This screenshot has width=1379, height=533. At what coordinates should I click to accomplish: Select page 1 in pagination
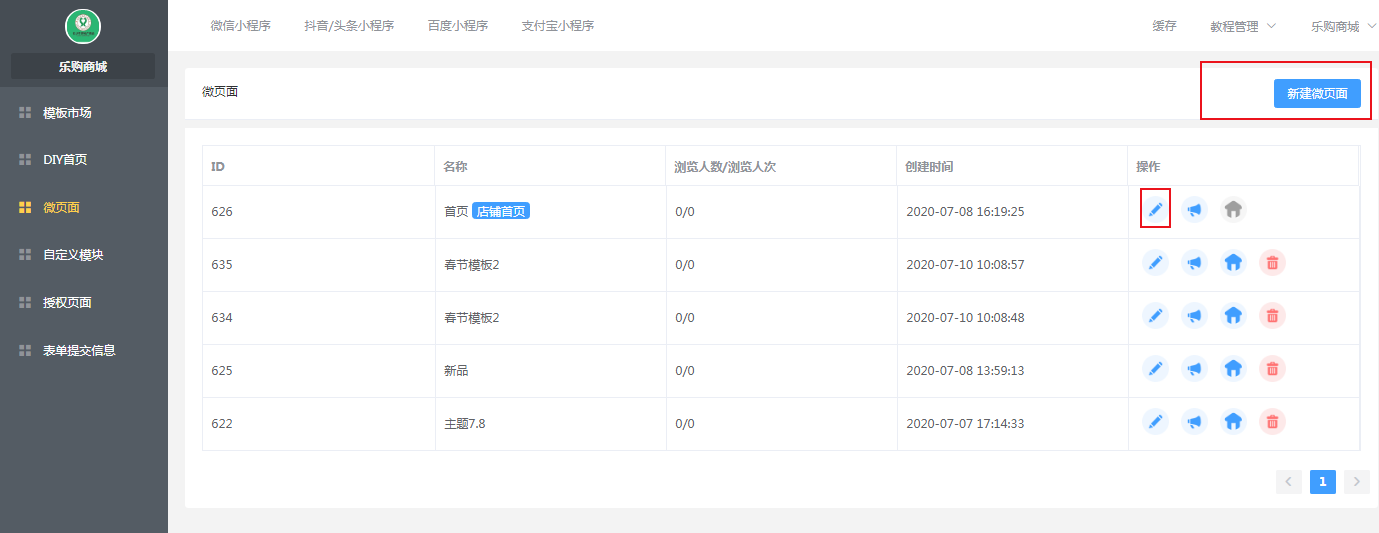pos(1323,482)
